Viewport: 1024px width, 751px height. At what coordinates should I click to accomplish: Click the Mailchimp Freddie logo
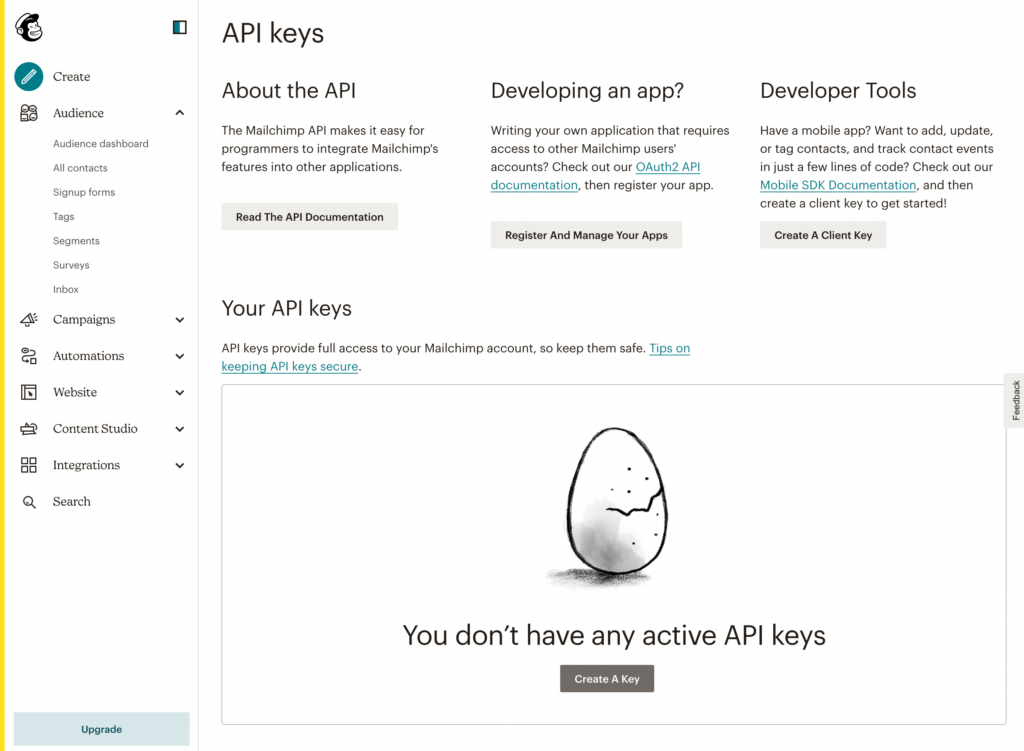pyautogui.click(x=28, y=27)
